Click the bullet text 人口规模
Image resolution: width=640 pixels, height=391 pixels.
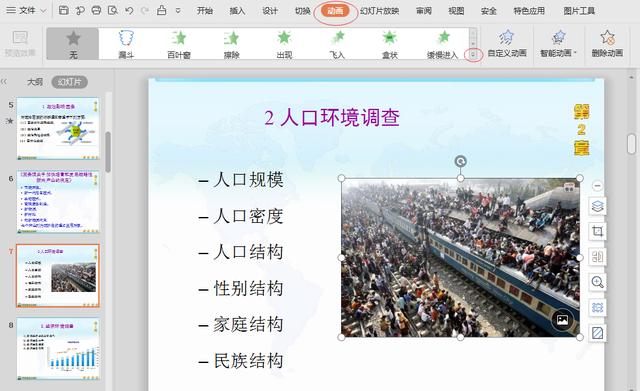point(248,180)
